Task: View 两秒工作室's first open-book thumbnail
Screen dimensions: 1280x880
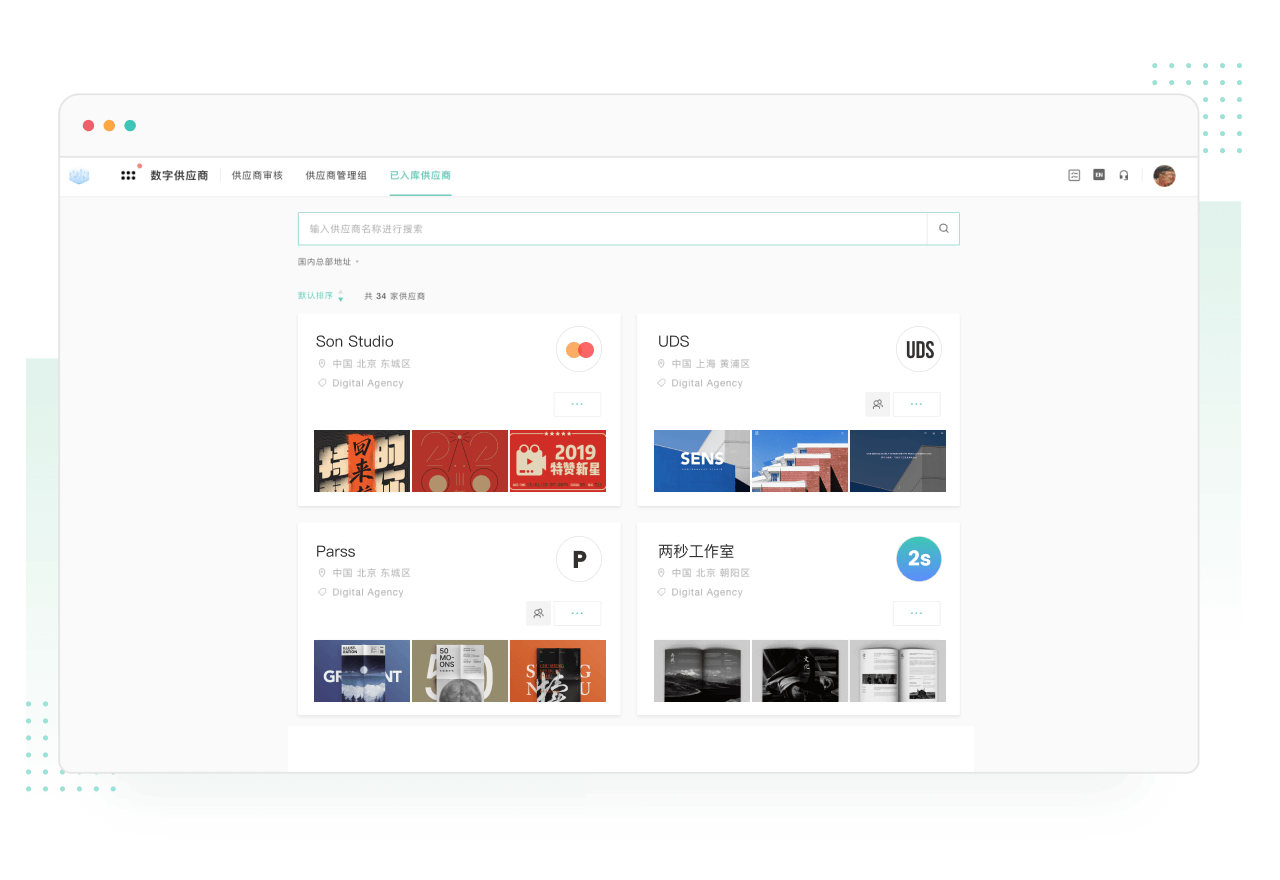Action: [x=702, y=671]
